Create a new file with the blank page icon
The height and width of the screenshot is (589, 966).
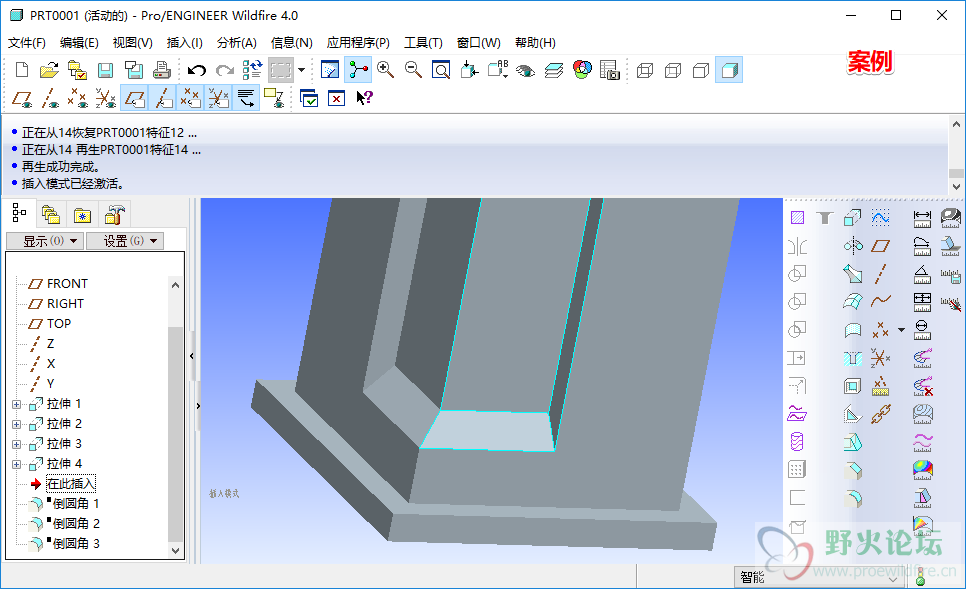[x=22, y=70]
